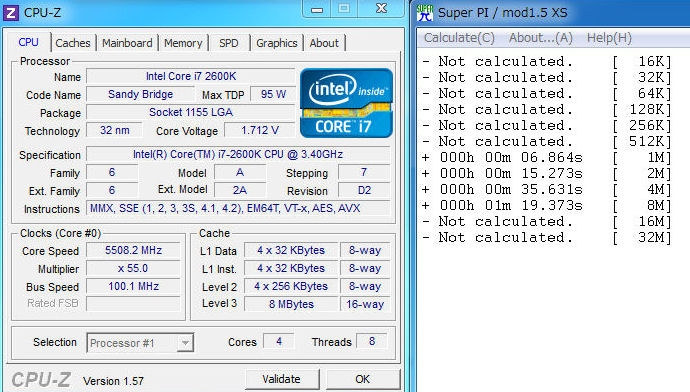Click the Not calculated 64K row

[x=547, y=93]
